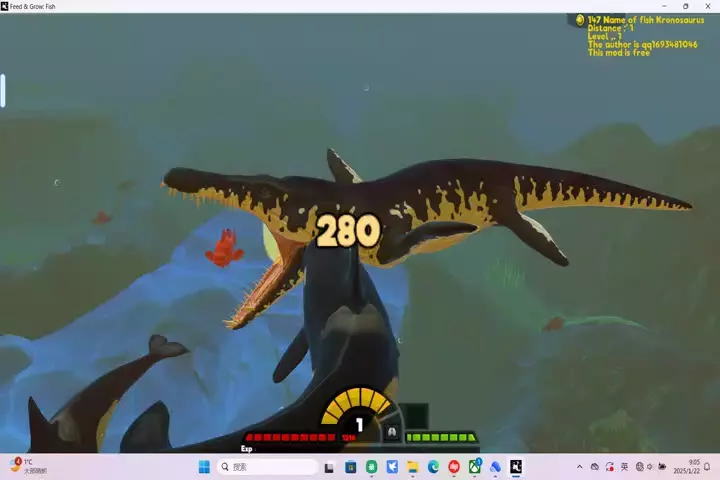Screen dimensions: 720x480
Task: Click the "This mod is free" text
Action: (619, 53)
